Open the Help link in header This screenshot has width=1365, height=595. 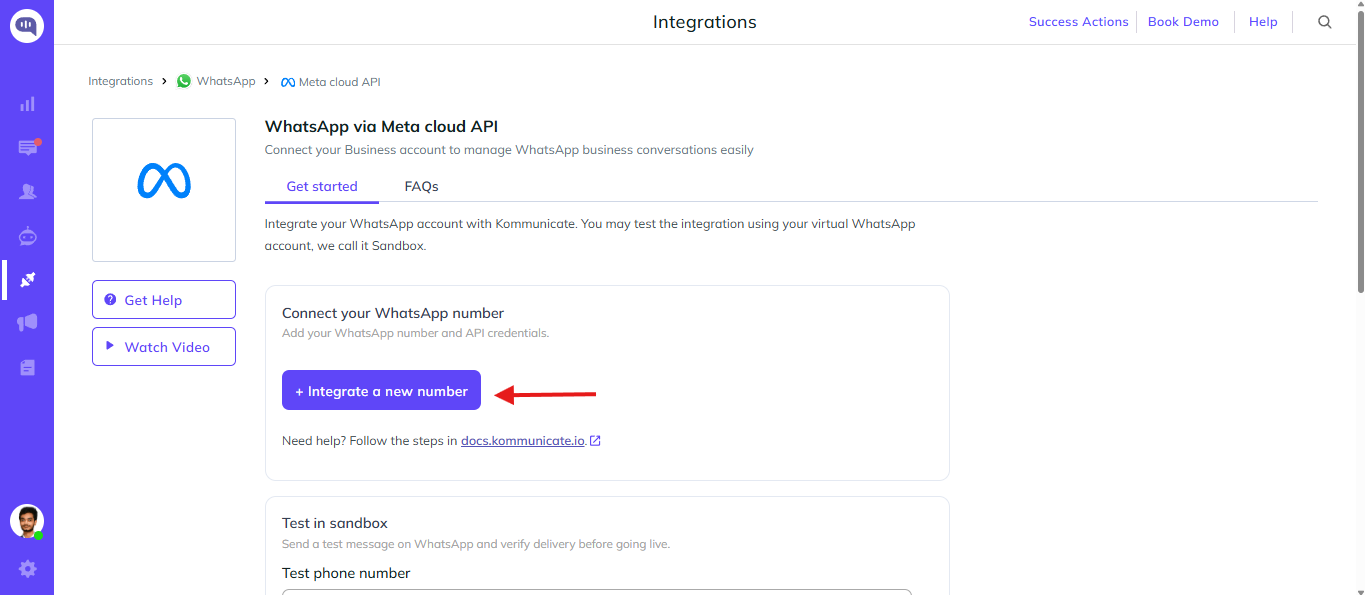tap(1263, 22)
